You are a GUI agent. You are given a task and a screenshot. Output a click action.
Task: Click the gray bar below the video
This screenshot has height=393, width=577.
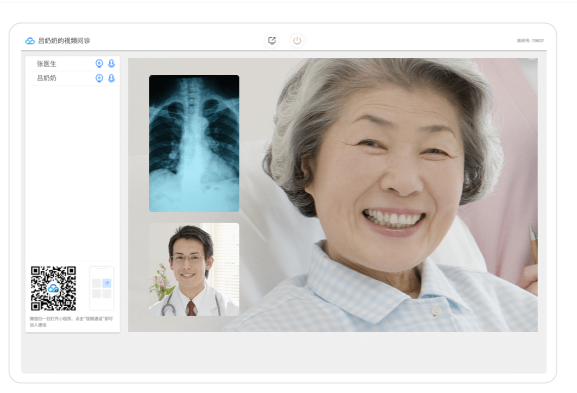pyautogui.click(x=284, y=353)
